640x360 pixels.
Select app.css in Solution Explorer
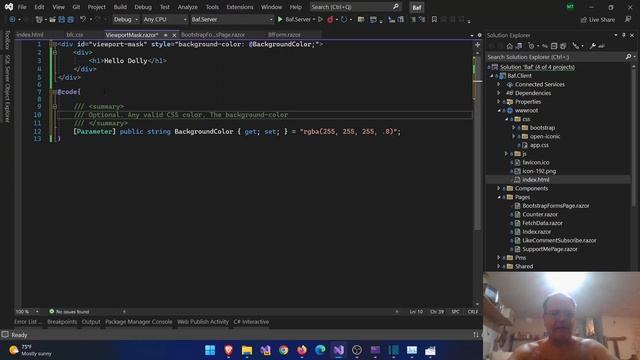(539, 145)
